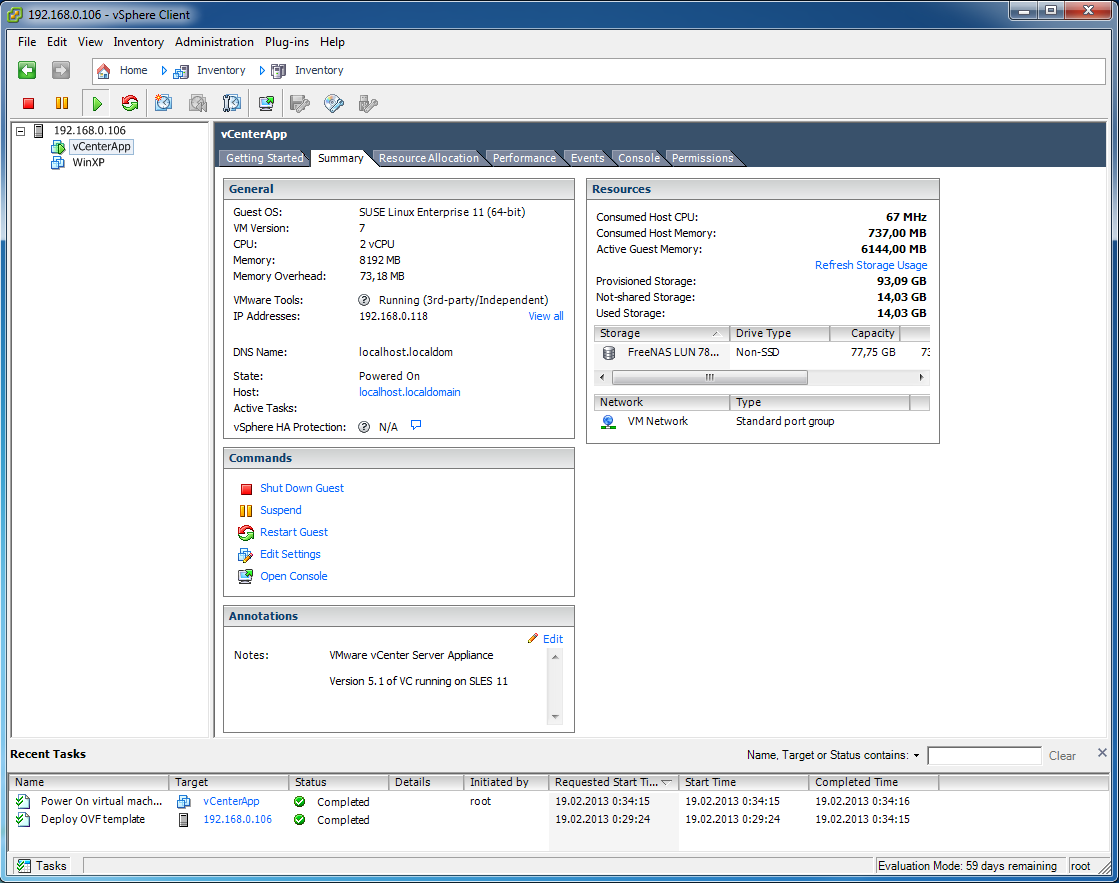Click the vCenterApp VM icon in tree
This screenshot has width=1119, height=883.
[x=58, y=146]
